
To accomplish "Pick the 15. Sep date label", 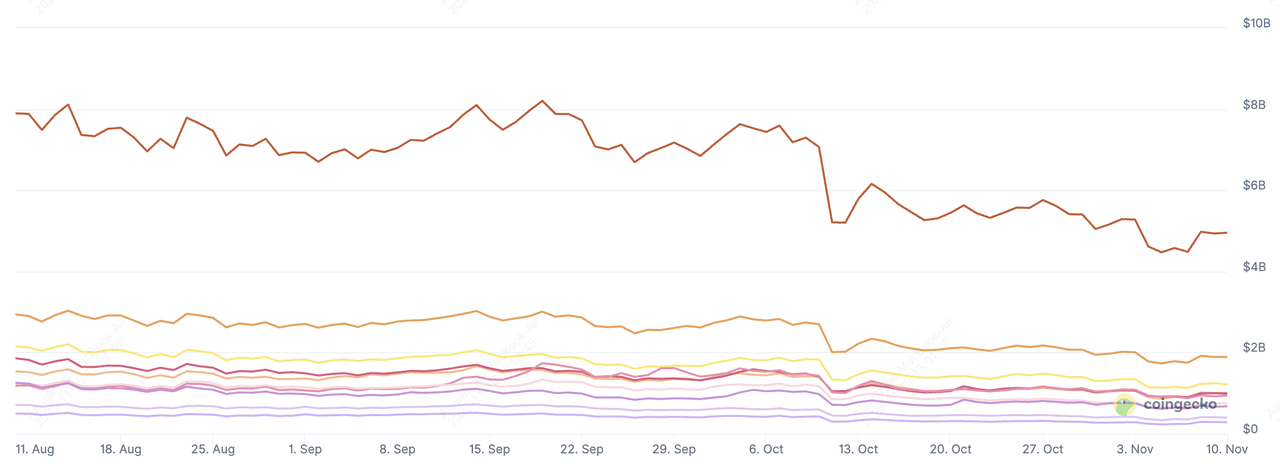I will (x=490, y=450).
